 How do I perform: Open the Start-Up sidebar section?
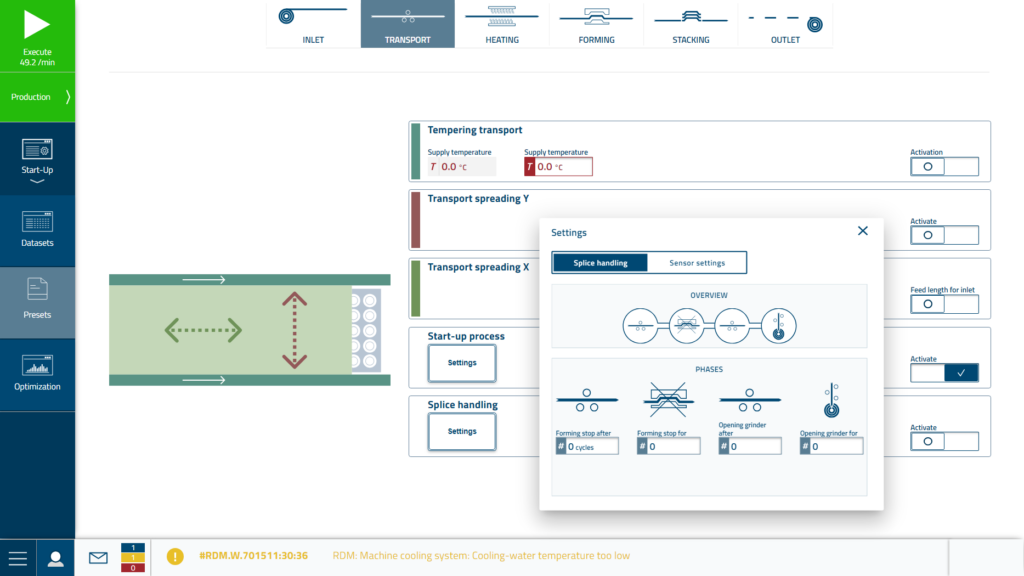click(37, 155)
